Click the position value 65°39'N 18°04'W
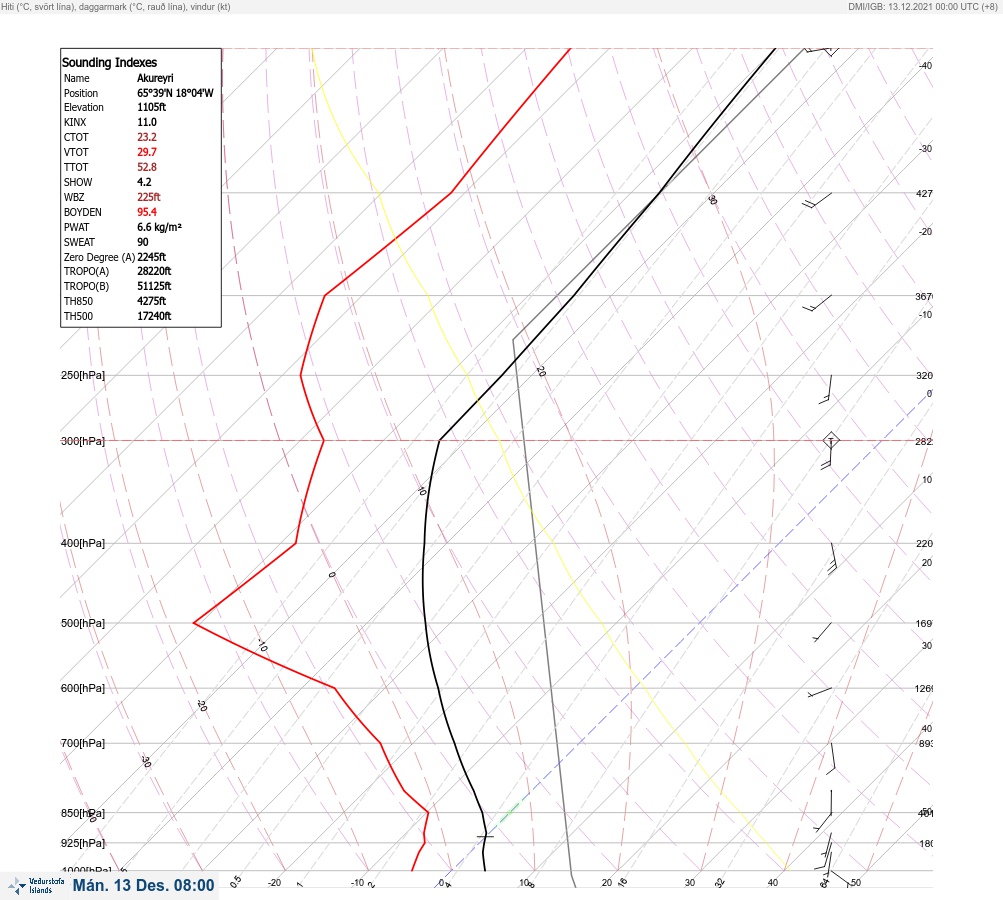Viewport: 1003px width, 900px height. [x=175, y=93]
